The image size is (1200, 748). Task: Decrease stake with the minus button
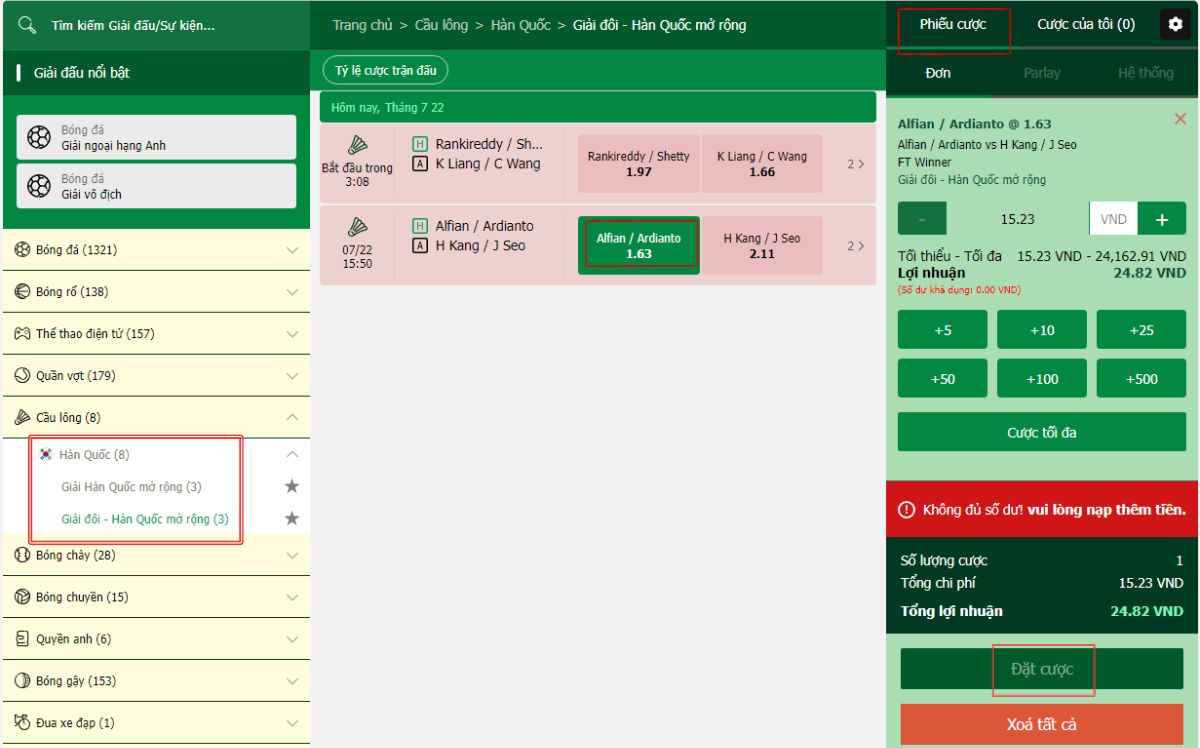[921, 219]
